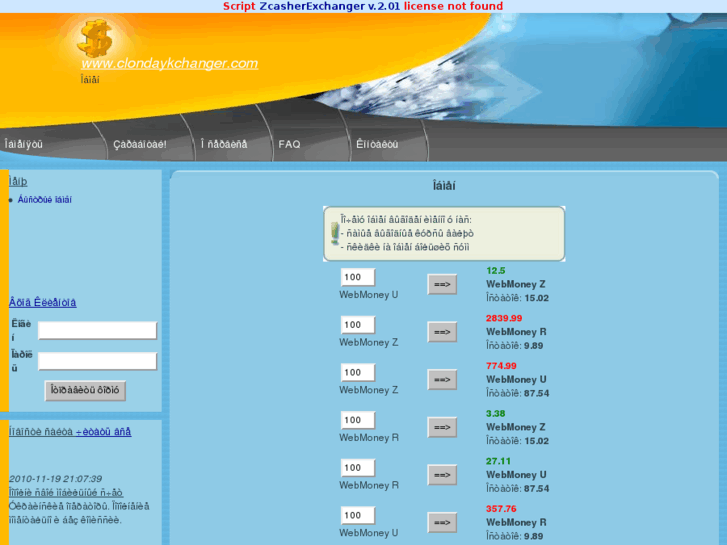The height and width of the screenshot is (545, 727).
Task: Click the 'Script ZcasherExchanger v.2.01 license not found' banner
Action: pos(363,6)
